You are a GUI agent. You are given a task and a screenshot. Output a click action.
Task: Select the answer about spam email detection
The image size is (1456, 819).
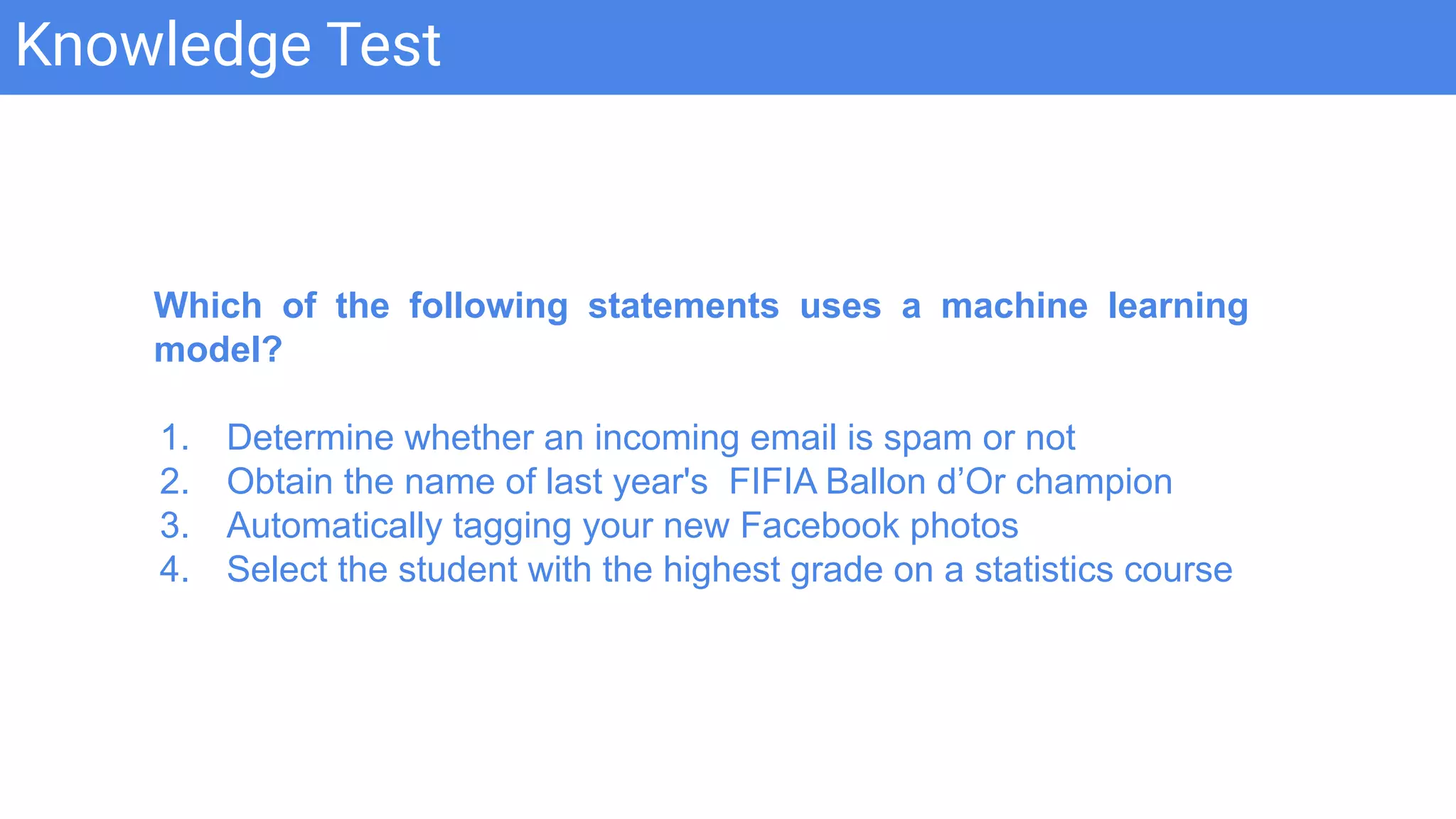tap(650, 437)
